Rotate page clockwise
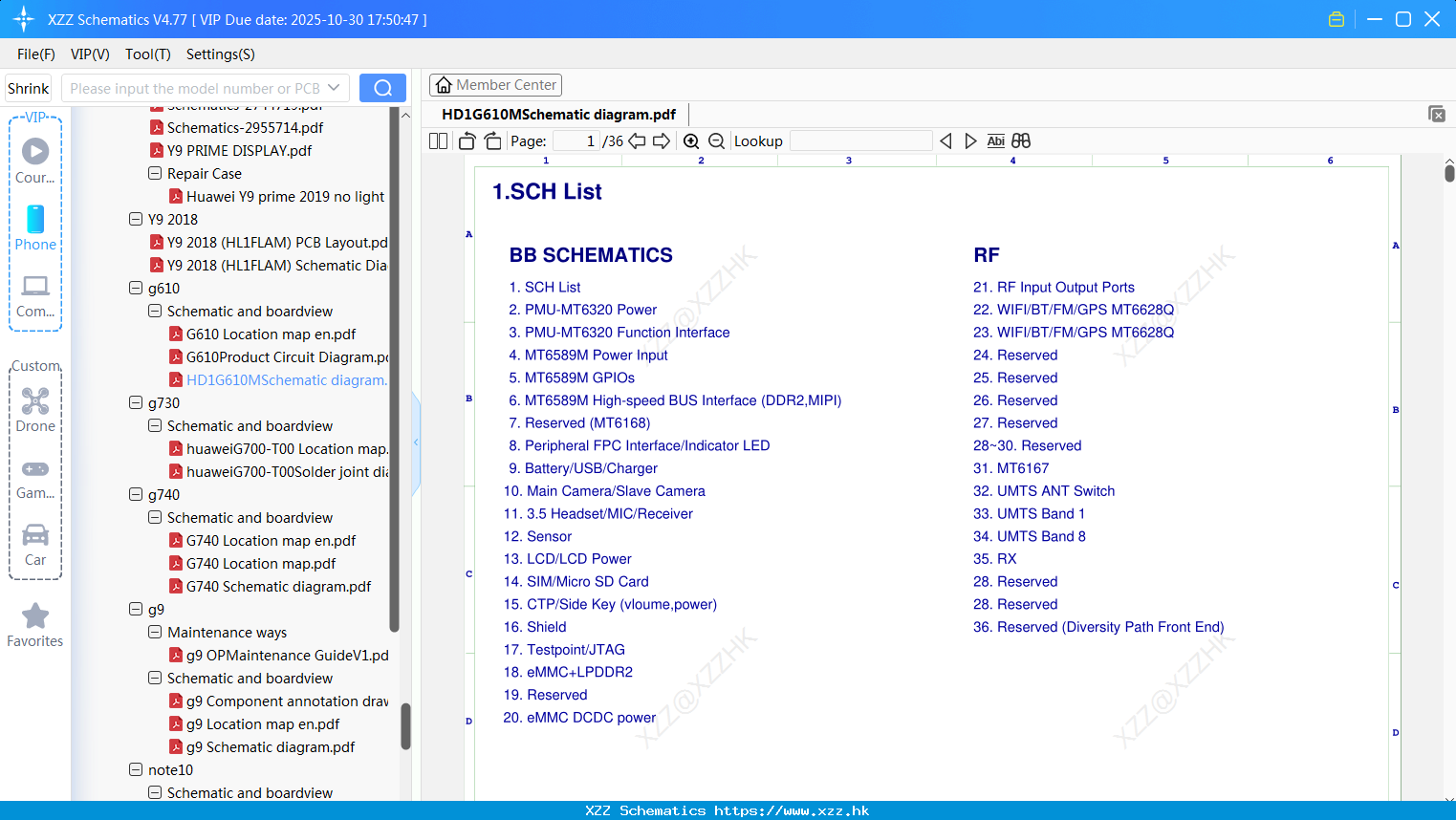 (x=492, y=140)
